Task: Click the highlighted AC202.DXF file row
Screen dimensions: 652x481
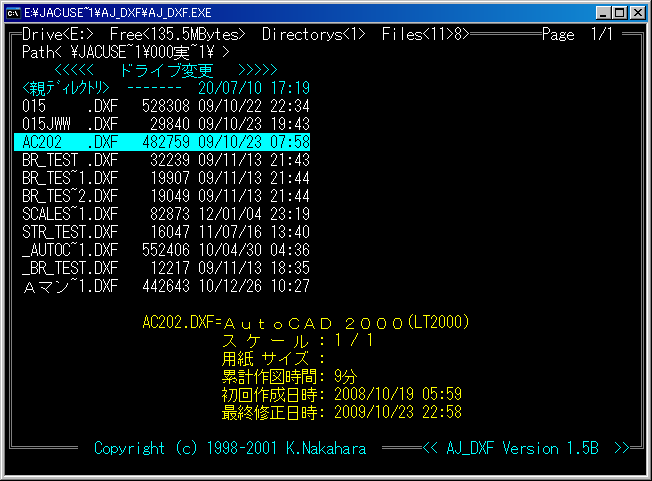Action: (165, 142)
